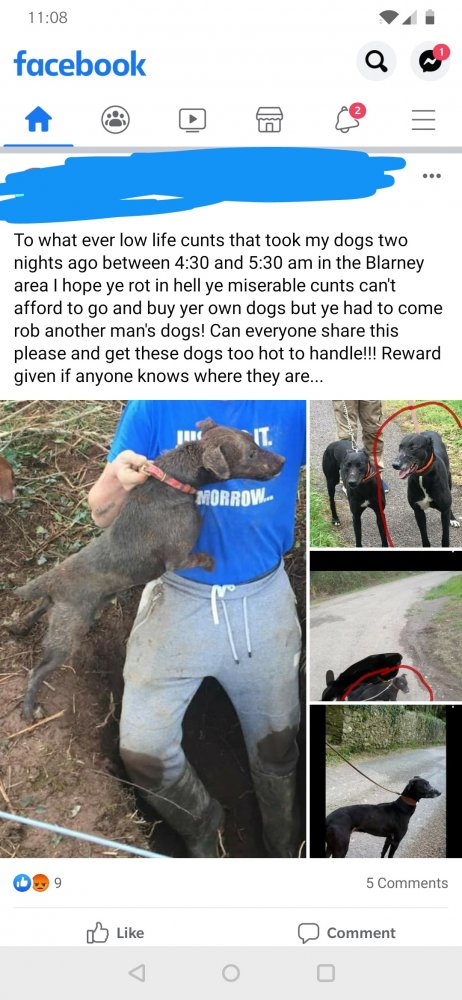Tap the Android home circle button

231,973
